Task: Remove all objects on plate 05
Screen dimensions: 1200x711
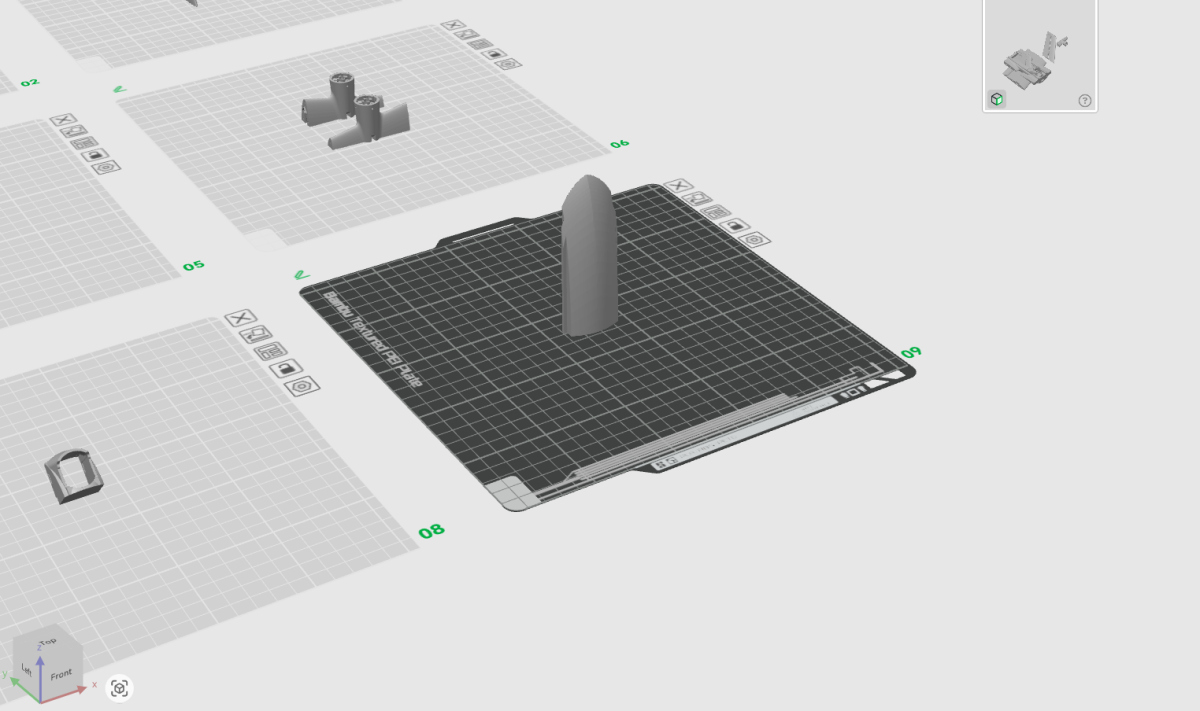Action: 62,120
